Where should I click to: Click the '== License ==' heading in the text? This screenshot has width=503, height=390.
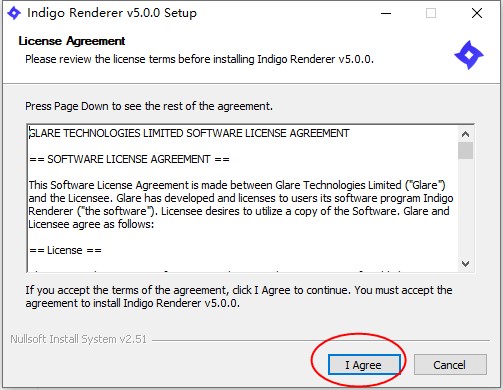[x=65, y=250]
